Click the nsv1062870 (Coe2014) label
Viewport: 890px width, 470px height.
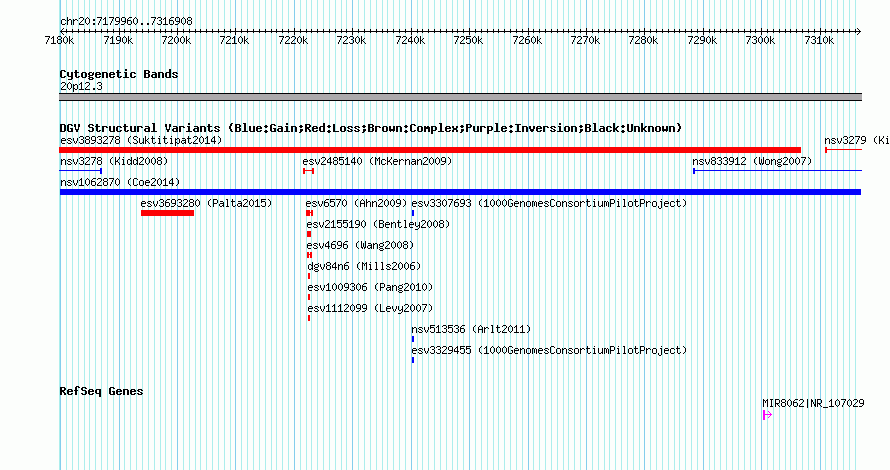click(120, 182)
